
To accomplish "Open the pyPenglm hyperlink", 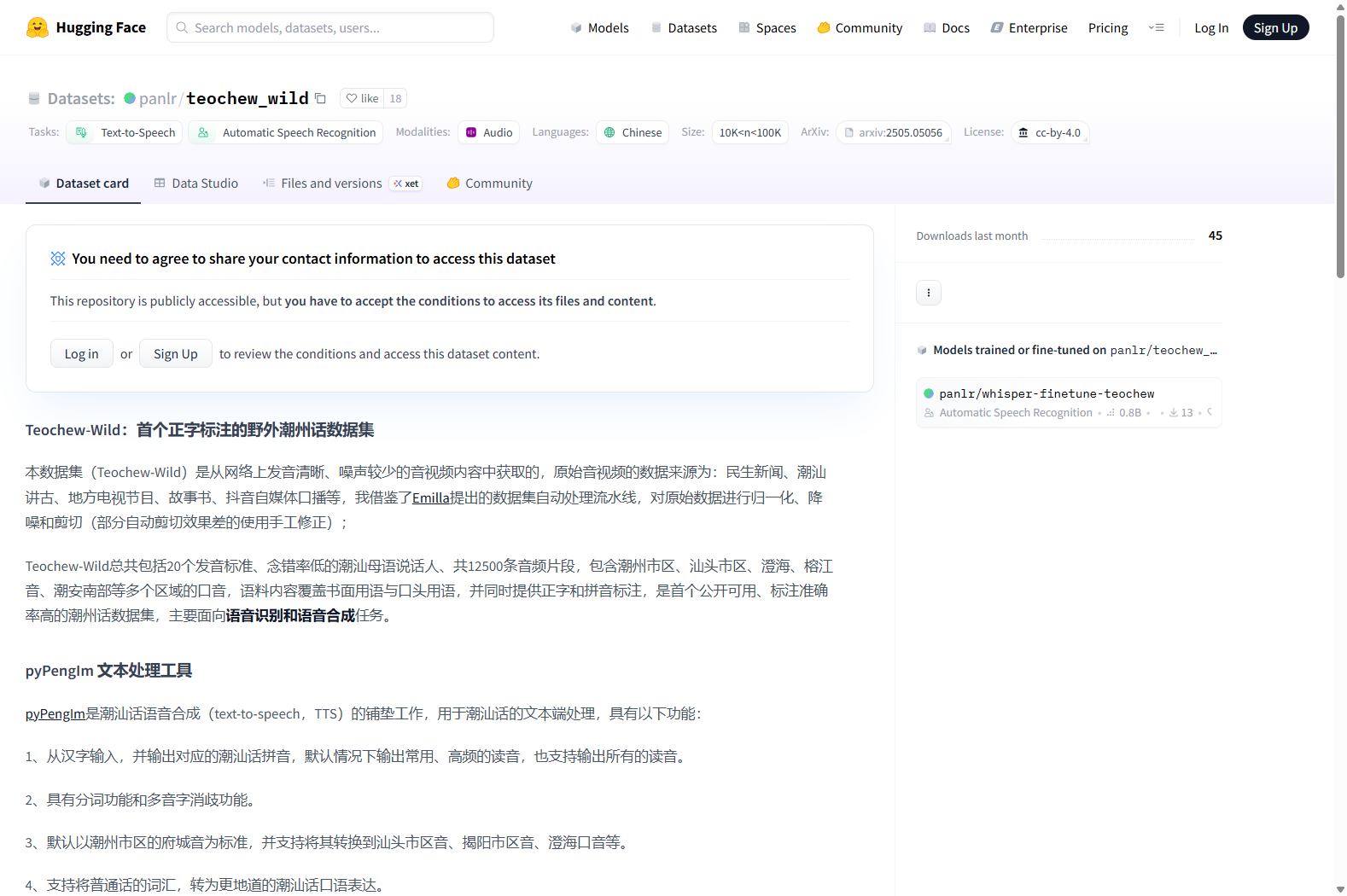I will pos(55,713).
